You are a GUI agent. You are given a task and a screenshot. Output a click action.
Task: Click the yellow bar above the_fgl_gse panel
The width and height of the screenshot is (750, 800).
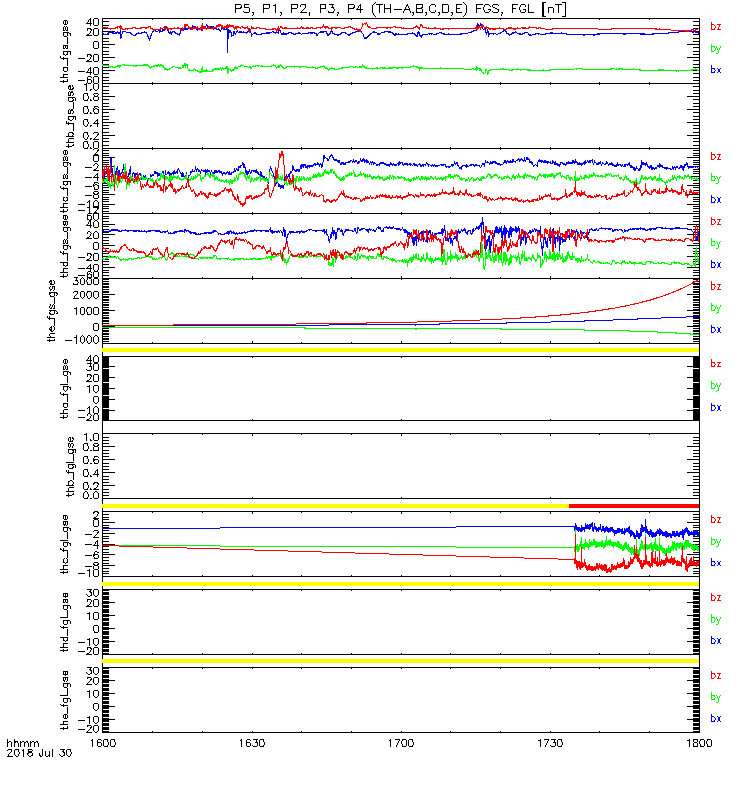pos(401,661)
